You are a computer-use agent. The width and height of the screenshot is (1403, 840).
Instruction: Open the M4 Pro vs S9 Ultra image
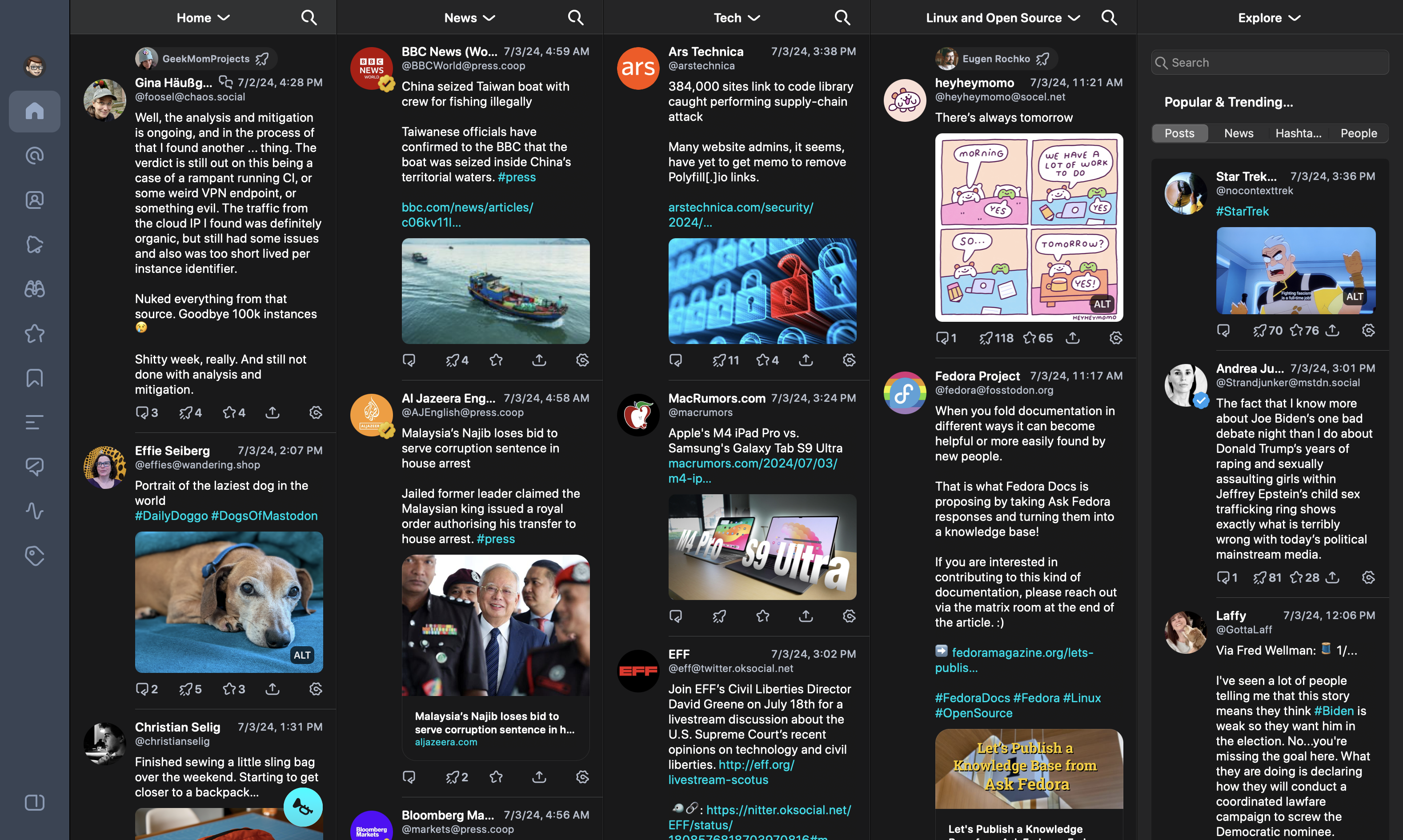click(x=762, y=547)
